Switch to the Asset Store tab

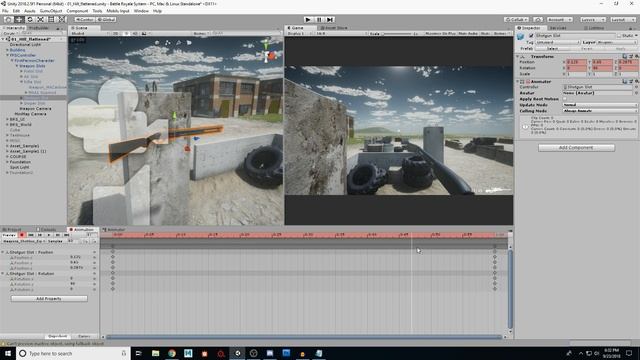(335, 28)
